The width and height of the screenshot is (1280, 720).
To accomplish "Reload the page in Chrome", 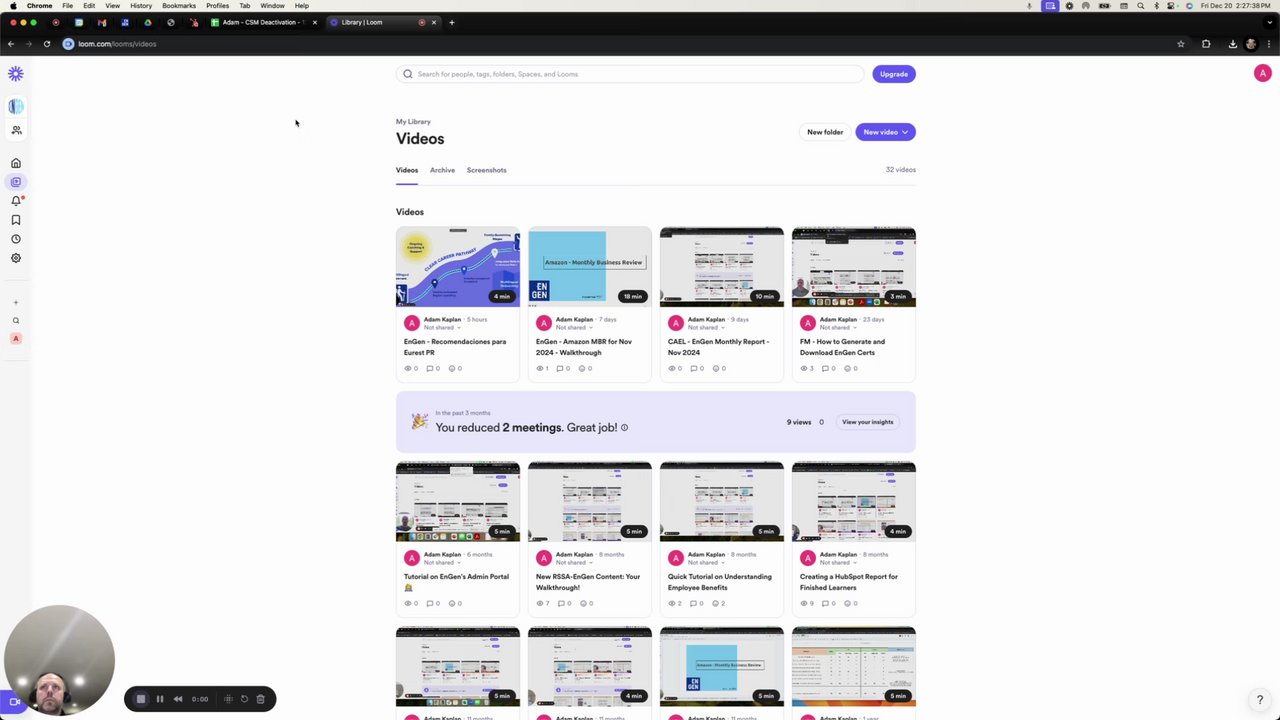I will click(x=46, y=44).
